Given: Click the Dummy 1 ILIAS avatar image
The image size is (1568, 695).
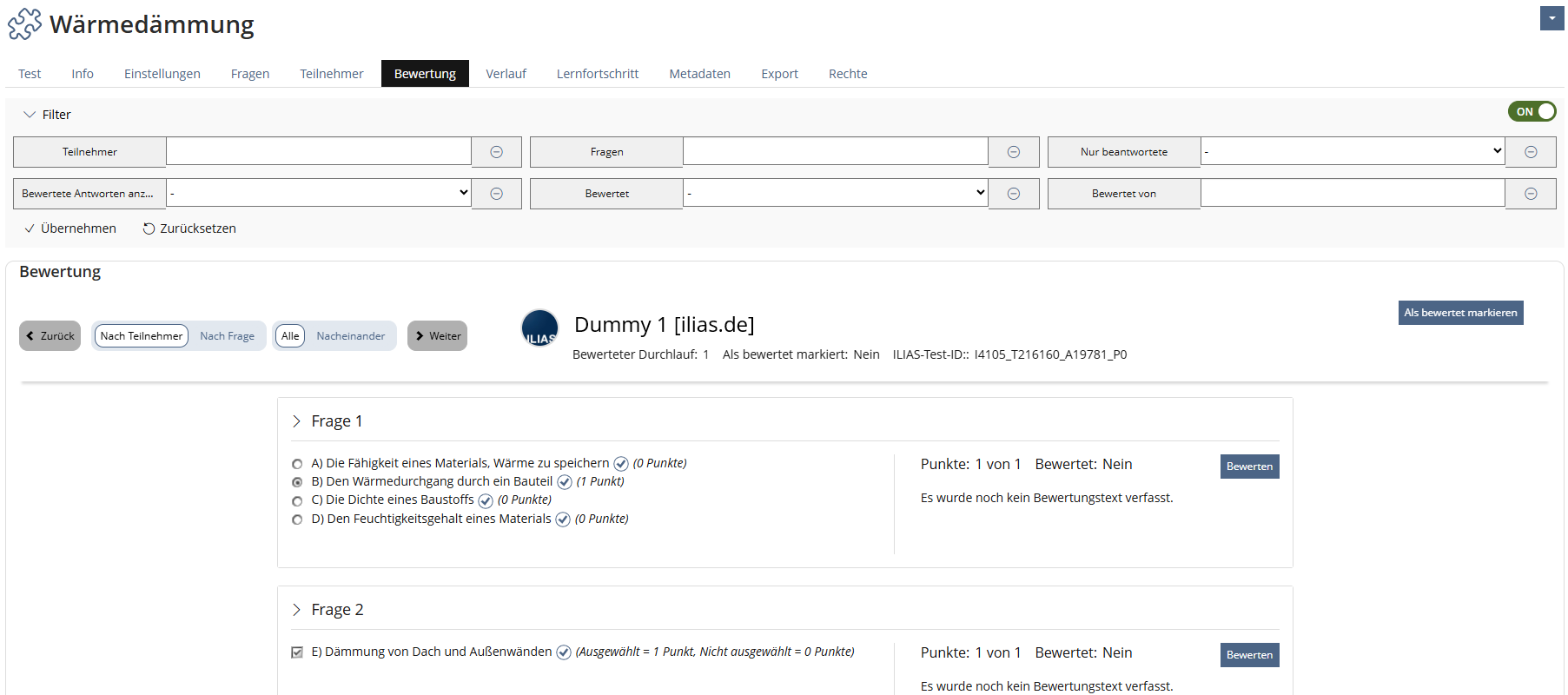Looking at the screenshot, I should [539, 328].
